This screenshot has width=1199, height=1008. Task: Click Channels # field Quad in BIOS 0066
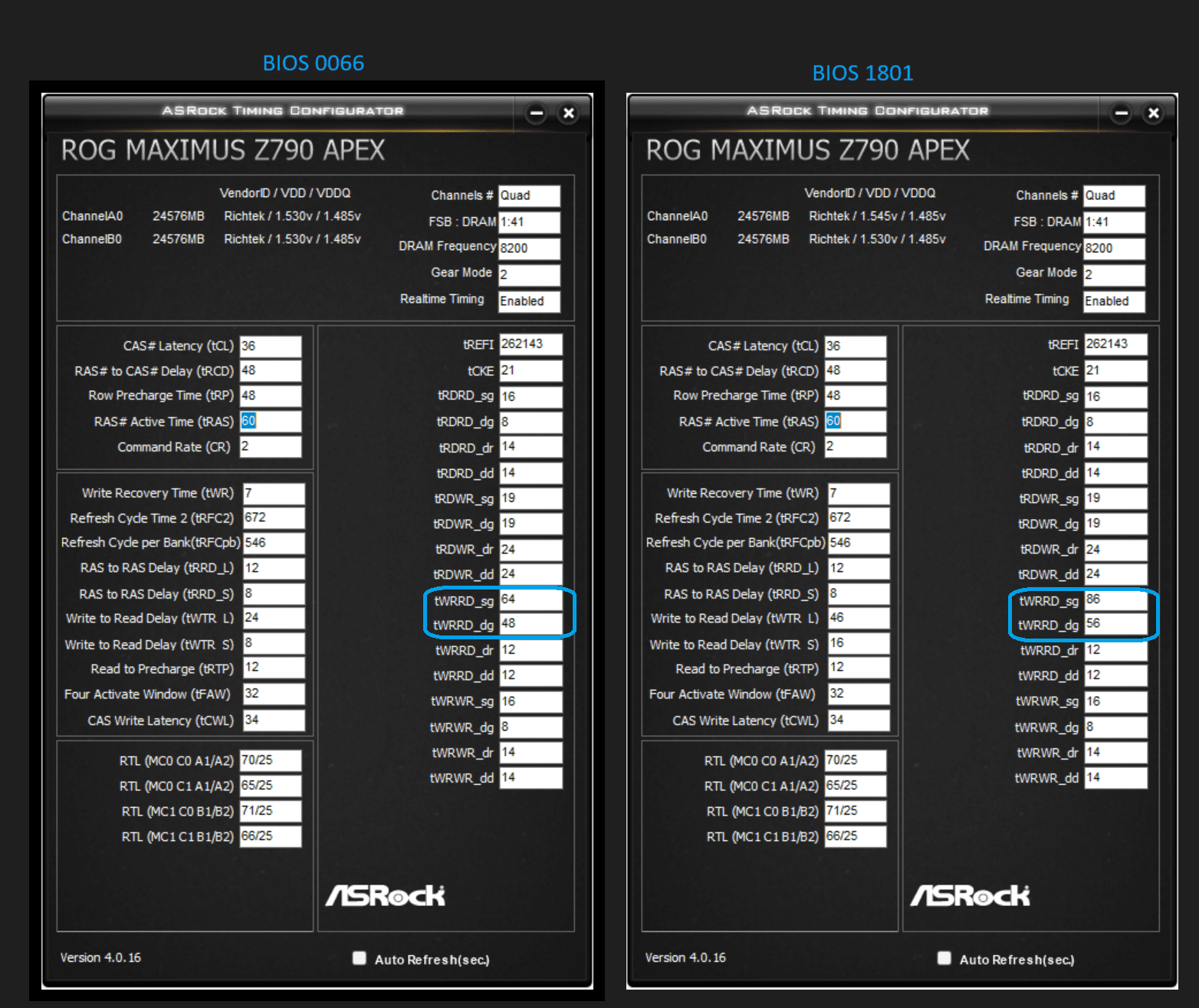[x=529, y=196]
